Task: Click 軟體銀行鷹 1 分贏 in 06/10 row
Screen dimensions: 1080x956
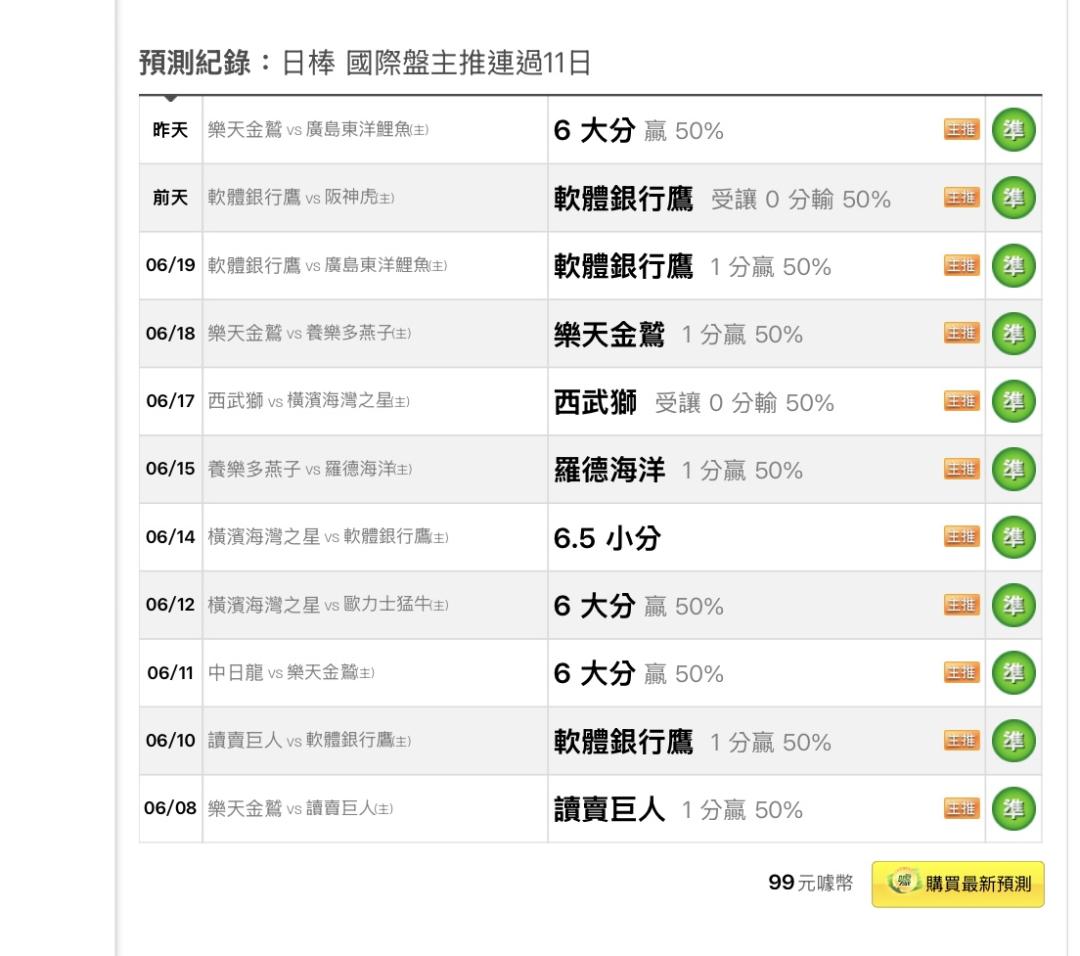Action: (x=692, y=742)
